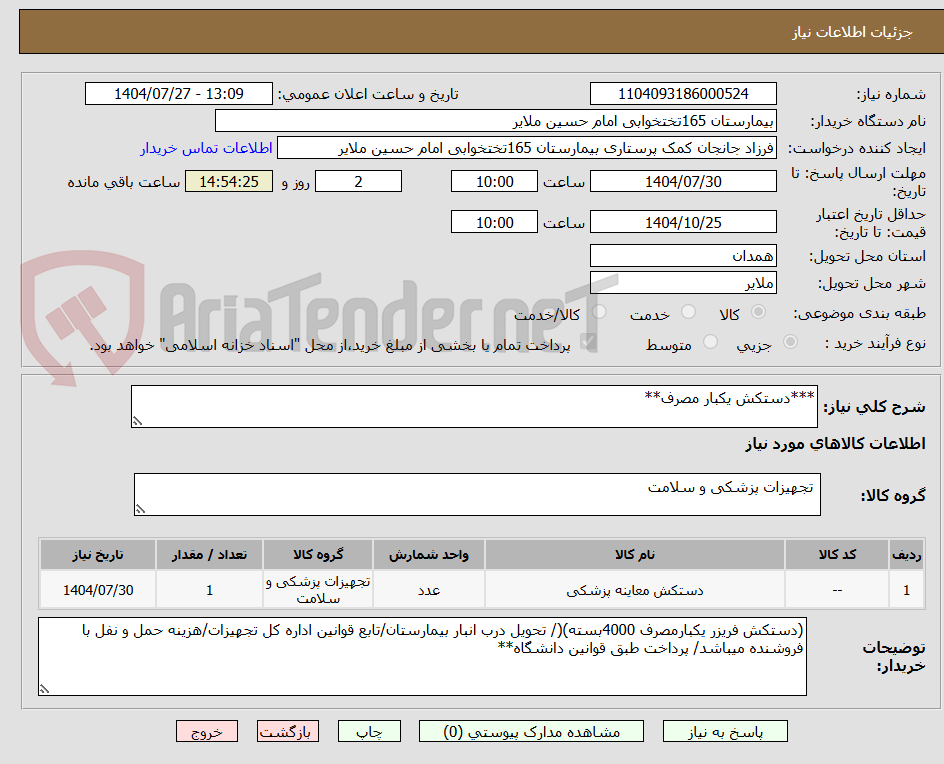Select the "کالا" classification radio button

(758, 312)
